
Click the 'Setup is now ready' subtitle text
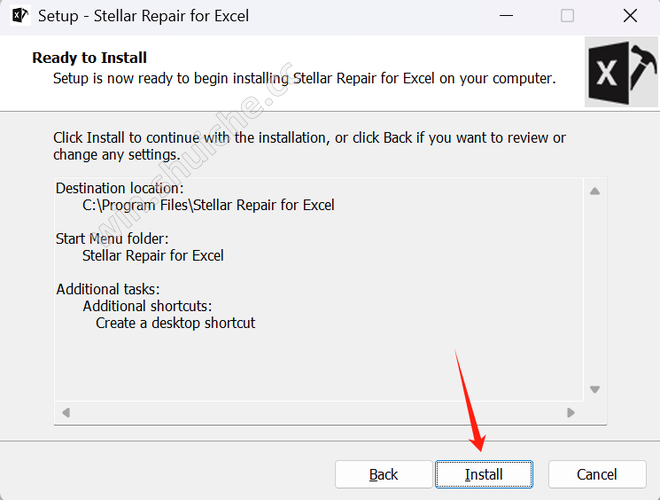click(x=304, y=78)
